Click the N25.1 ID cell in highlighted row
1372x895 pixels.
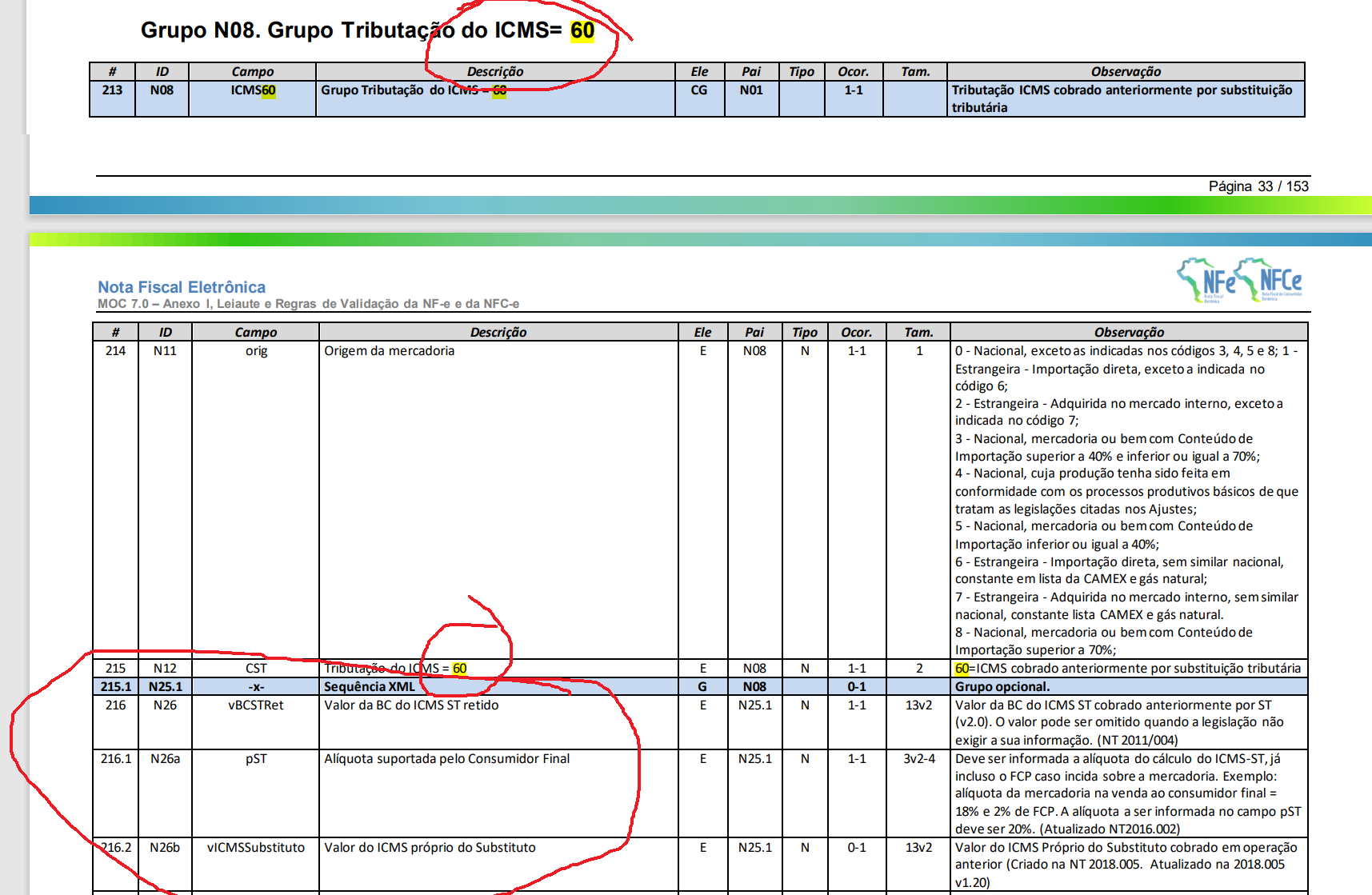click(x=166, y=687)
